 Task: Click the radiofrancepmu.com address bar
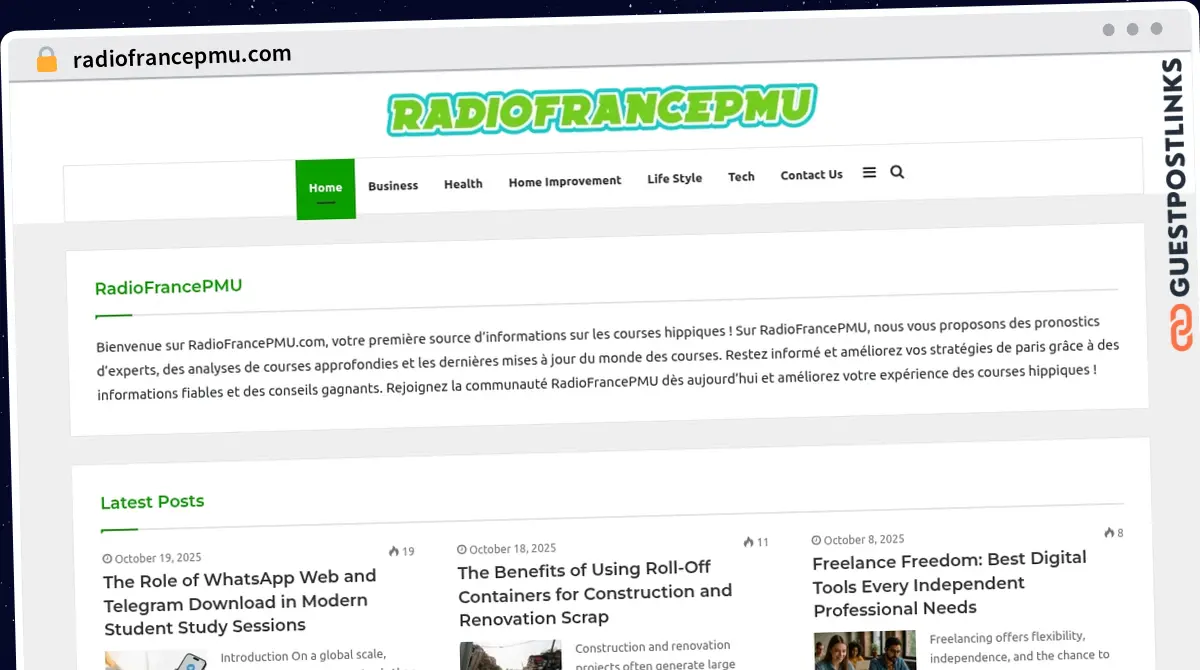[x=182, y=57]
